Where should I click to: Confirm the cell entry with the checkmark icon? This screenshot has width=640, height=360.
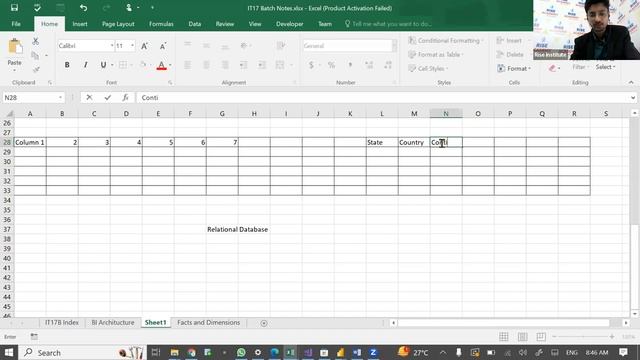(x=107, y=98)
